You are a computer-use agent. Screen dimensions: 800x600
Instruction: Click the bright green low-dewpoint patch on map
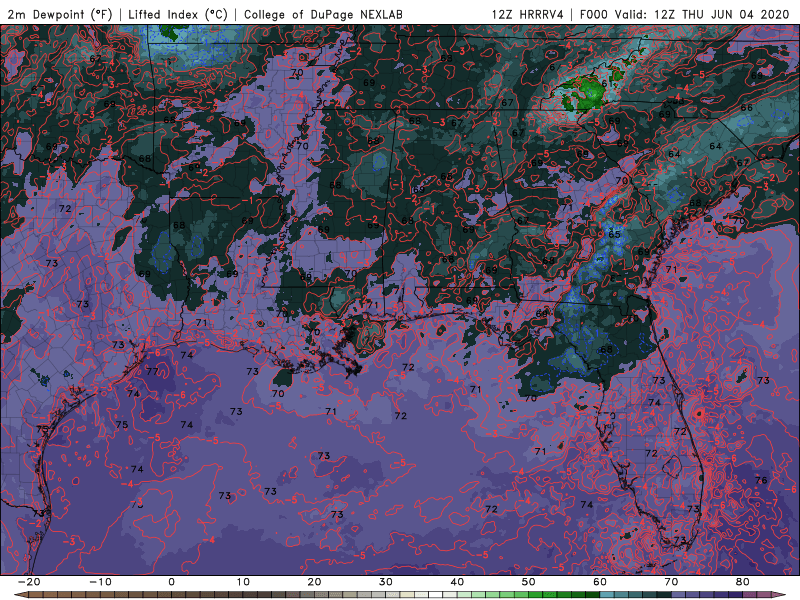tap(587, 93)
